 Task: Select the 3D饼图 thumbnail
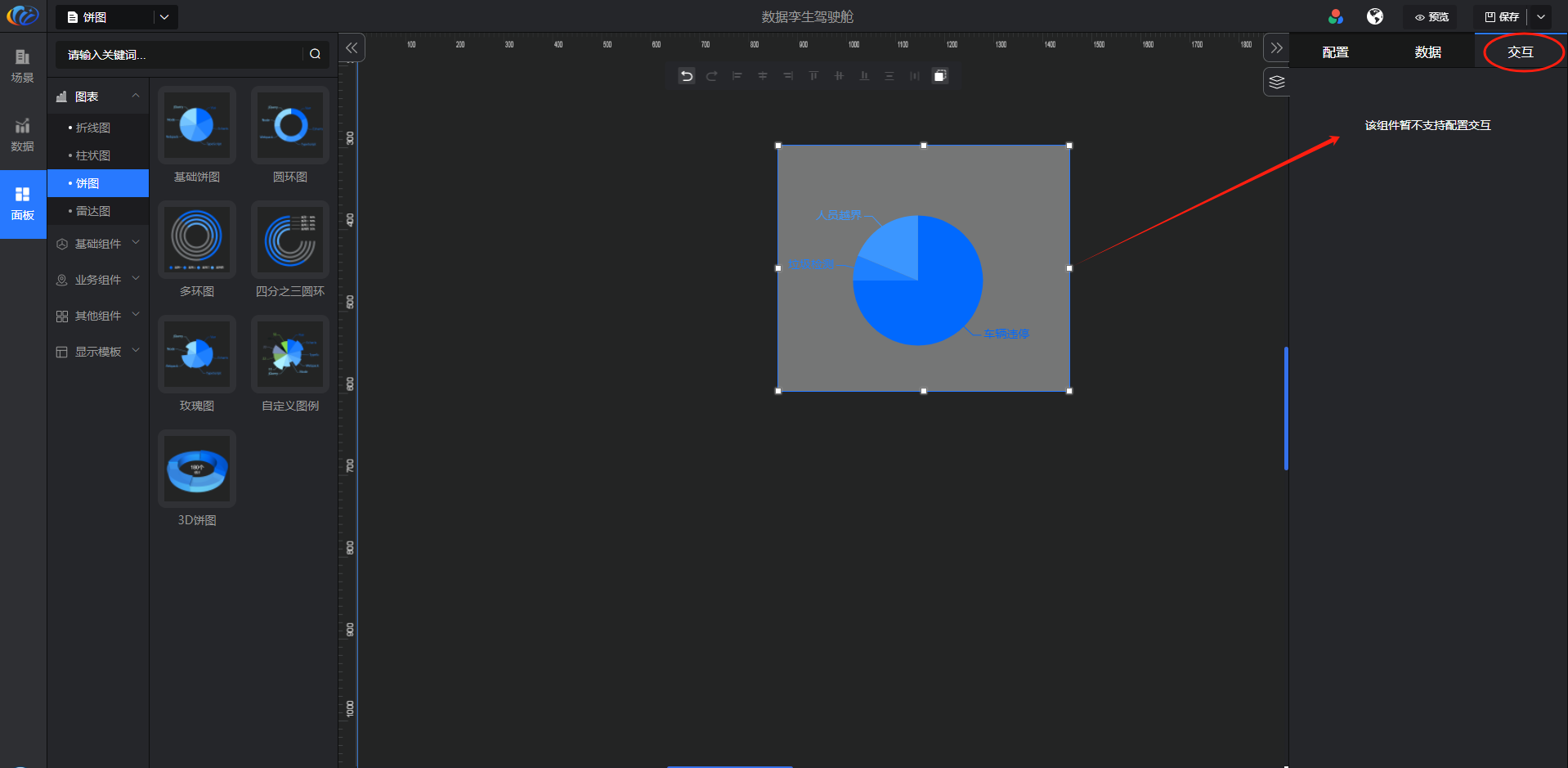coord(197,469)
